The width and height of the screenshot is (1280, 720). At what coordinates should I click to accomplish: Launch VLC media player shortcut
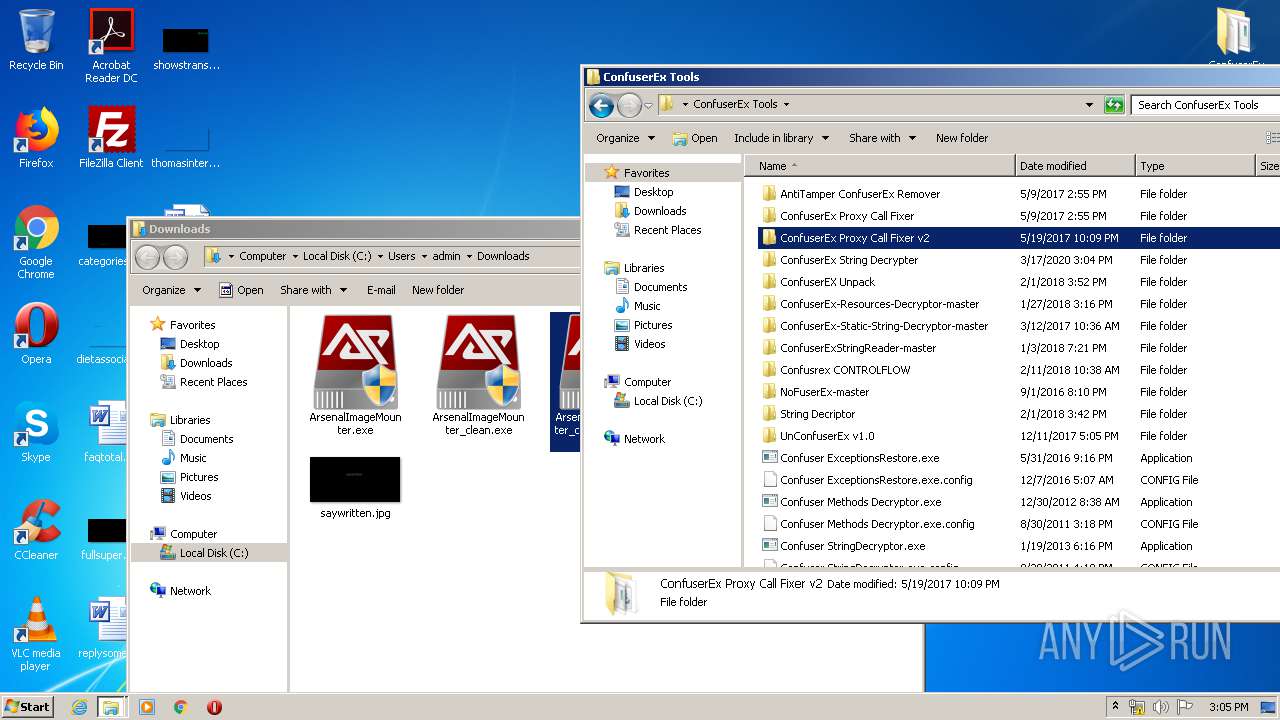click(x=36, y=634)
